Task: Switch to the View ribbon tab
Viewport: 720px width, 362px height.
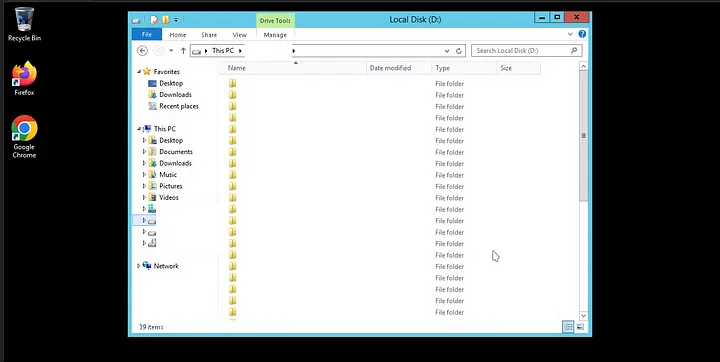Action: 240,35
